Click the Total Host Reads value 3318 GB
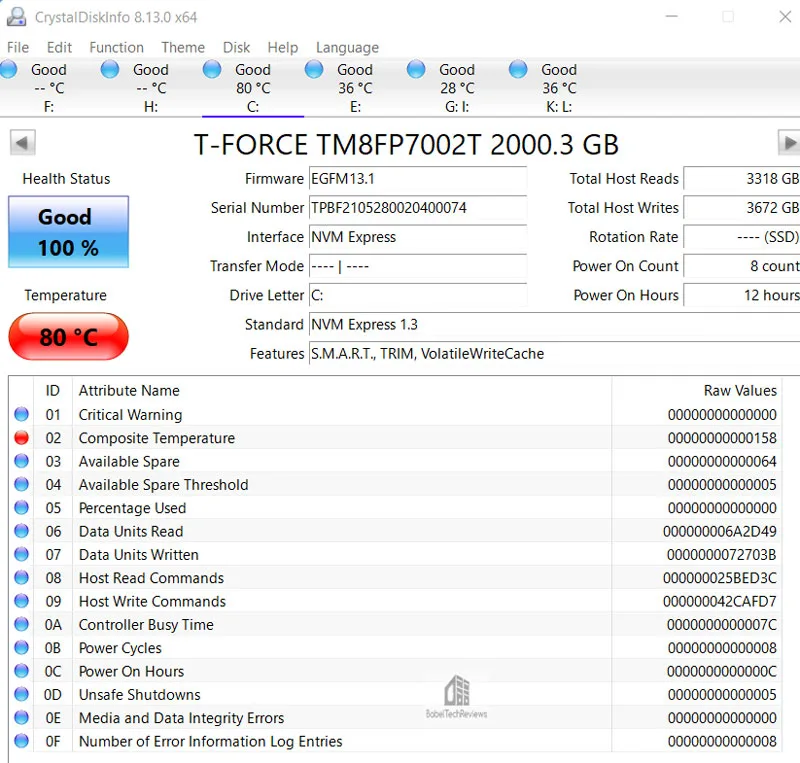Image resolution: width=800 pixels, height=763 pixels. pos(742,179)
